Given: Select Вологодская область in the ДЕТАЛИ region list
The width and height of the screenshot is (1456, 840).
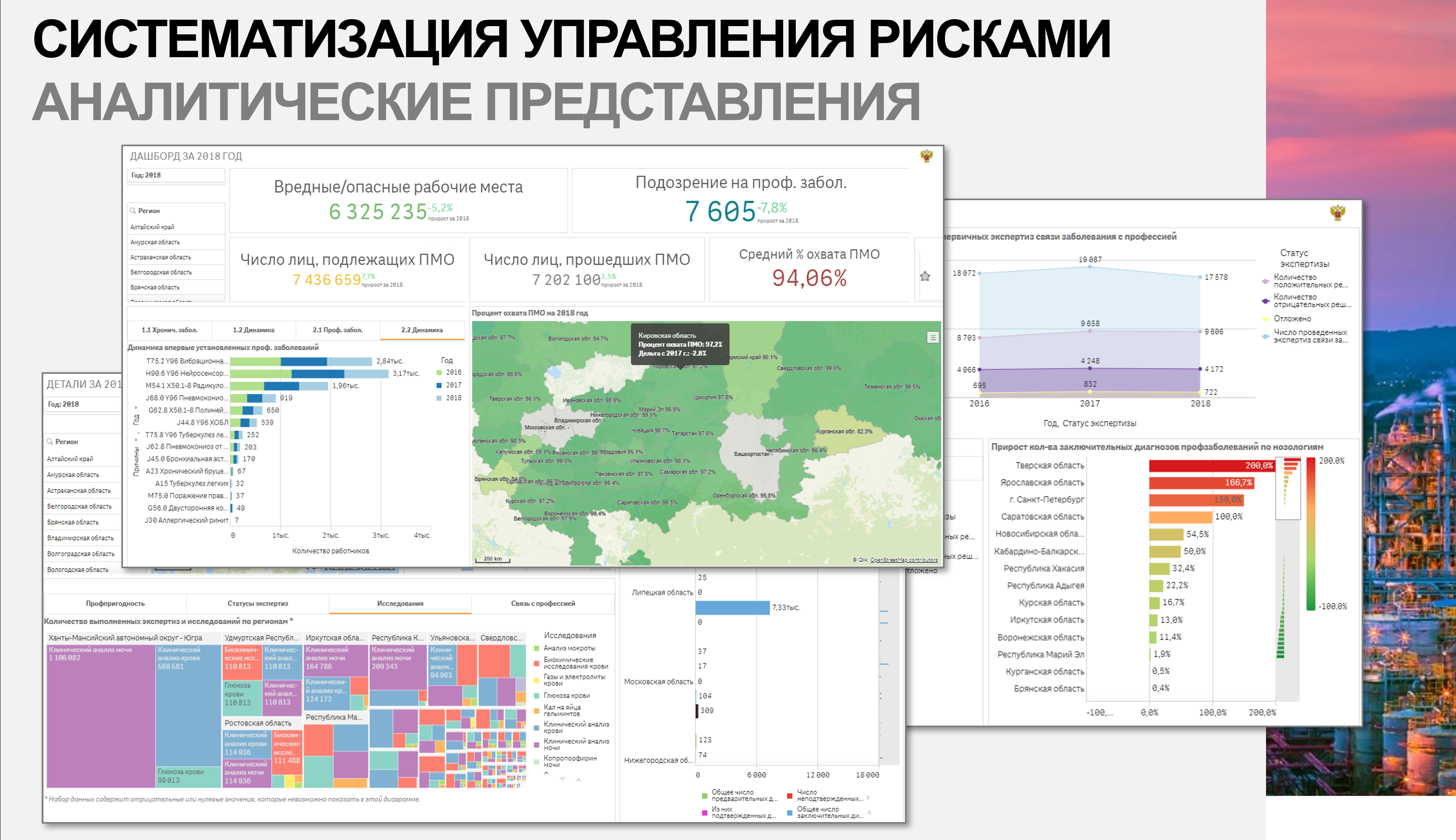Looking at the screenshot, I should tap(83, 570).
